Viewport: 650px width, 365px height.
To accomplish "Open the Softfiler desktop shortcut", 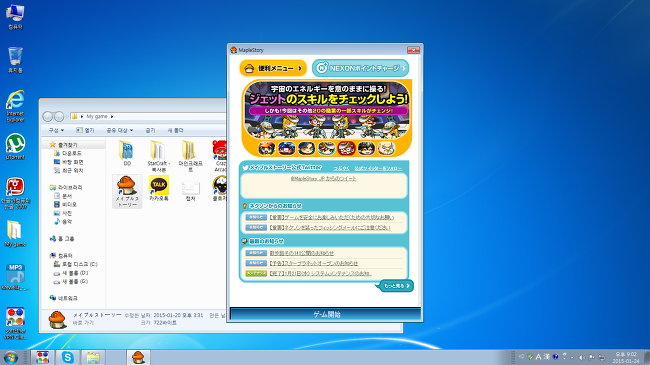I will [x=15, y=324].
